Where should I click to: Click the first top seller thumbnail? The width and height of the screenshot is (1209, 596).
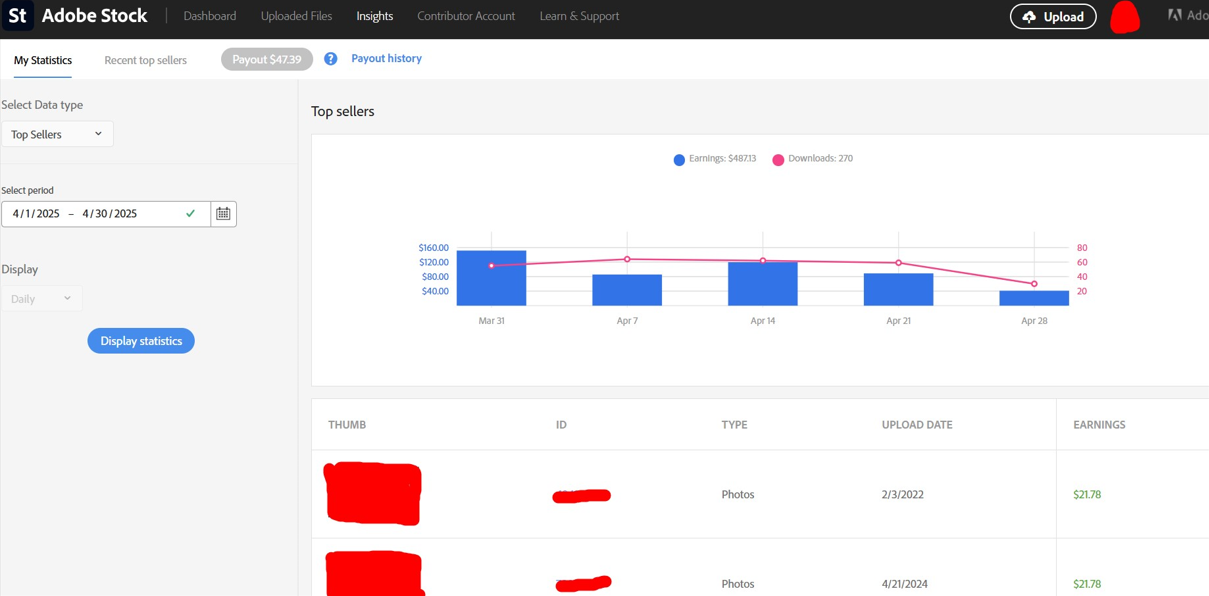point(373,493)
